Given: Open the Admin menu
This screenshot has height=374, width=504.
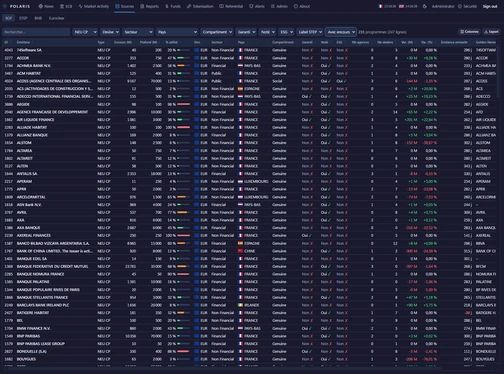Looking at the screenshot, I should [x=279, y=6].
